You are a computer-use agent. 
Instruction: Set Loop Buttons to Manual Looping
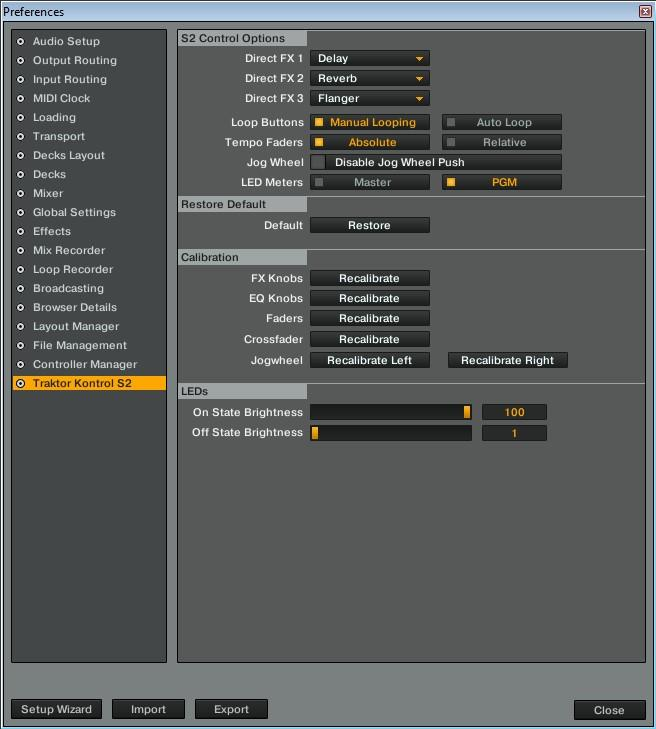[370, 123]
